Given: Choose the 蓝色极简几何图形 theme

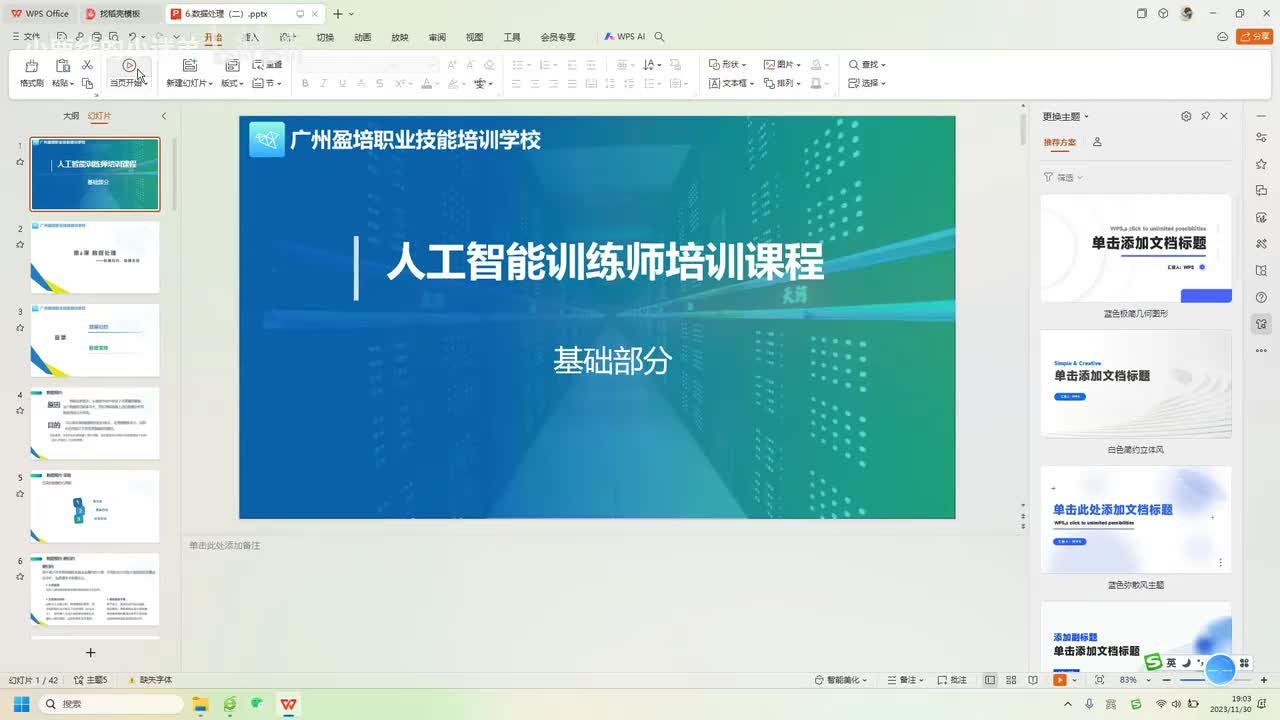Looking at the screenshot, I should click(1136, 248).
